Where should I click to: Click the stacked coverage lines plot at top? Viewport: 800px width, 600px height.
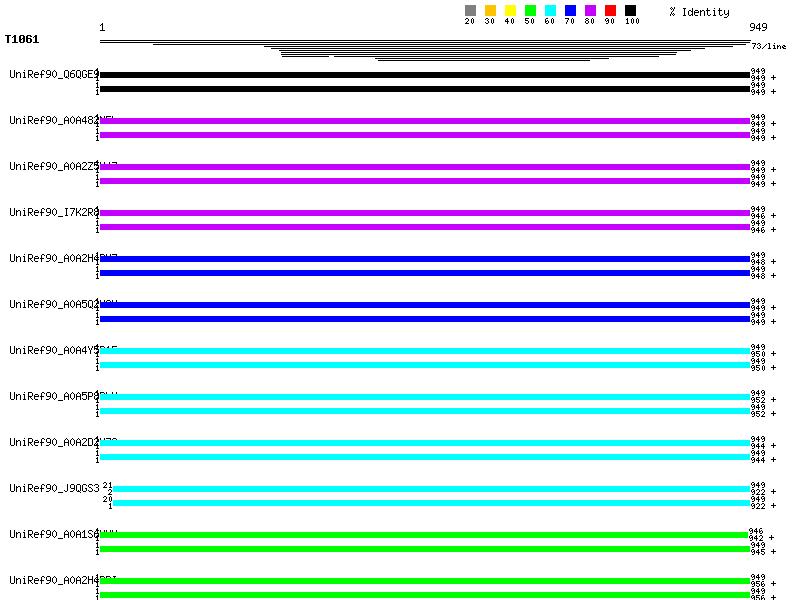(x=425, y=49)
